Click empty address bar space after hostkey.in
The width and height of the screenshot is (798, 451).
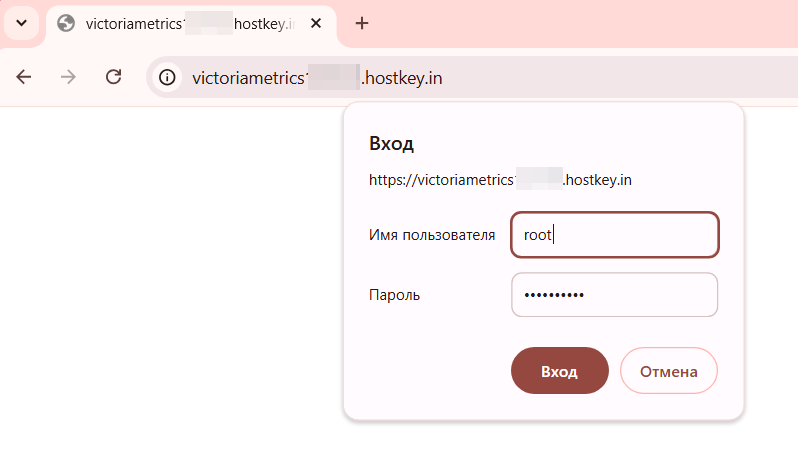pos(616,78)
